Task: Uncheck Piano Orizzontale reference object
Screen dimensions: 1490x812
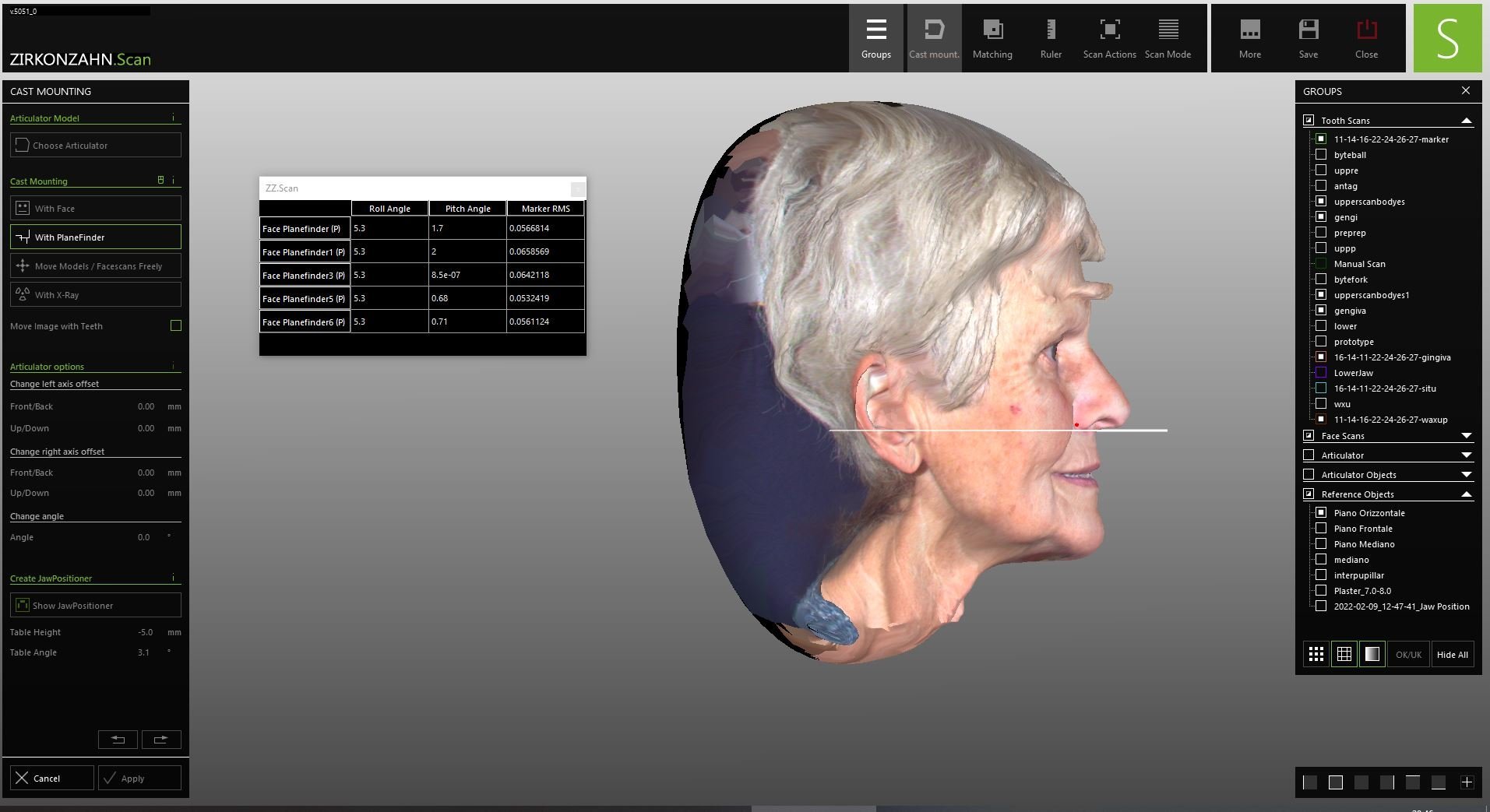Action: point(1321,513)
